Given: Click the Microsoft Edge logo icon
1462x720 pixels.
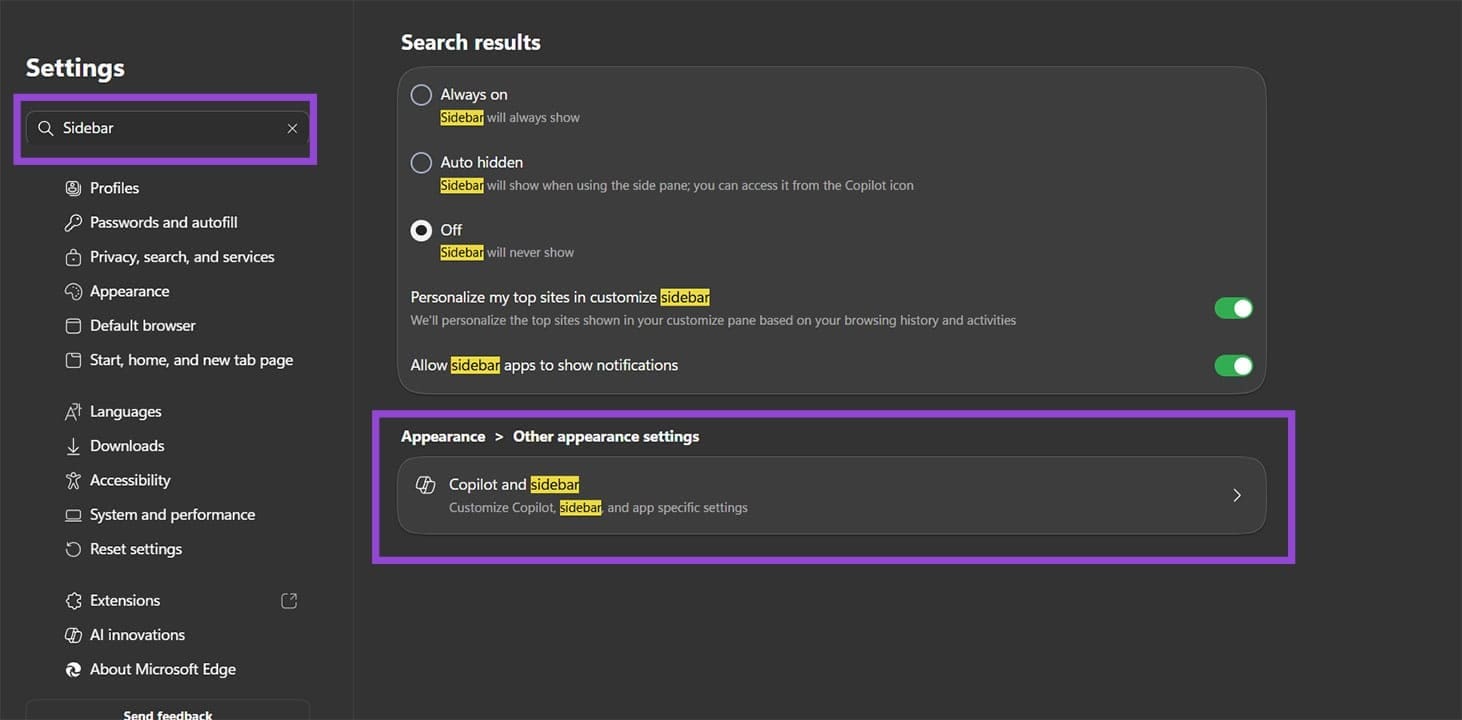Looking at the screenshot, I should click(x=73, y=670).
